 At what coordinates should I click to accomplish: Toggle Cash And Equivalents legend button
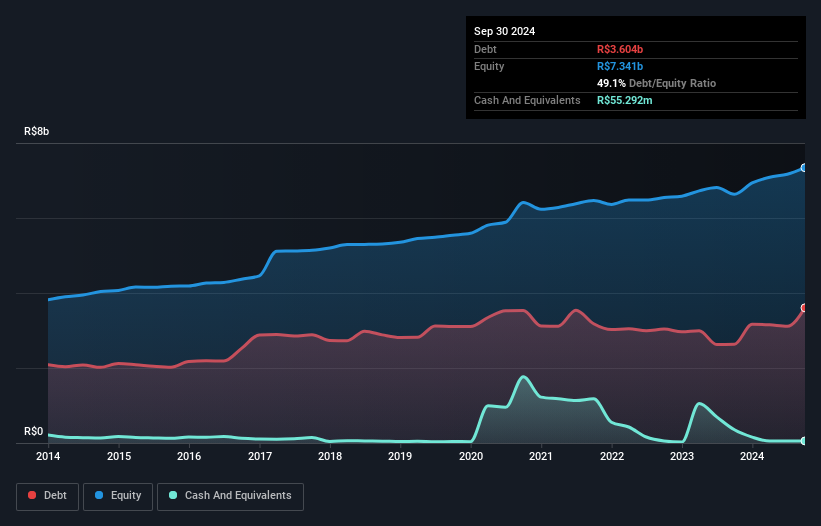tap(230, 496)
